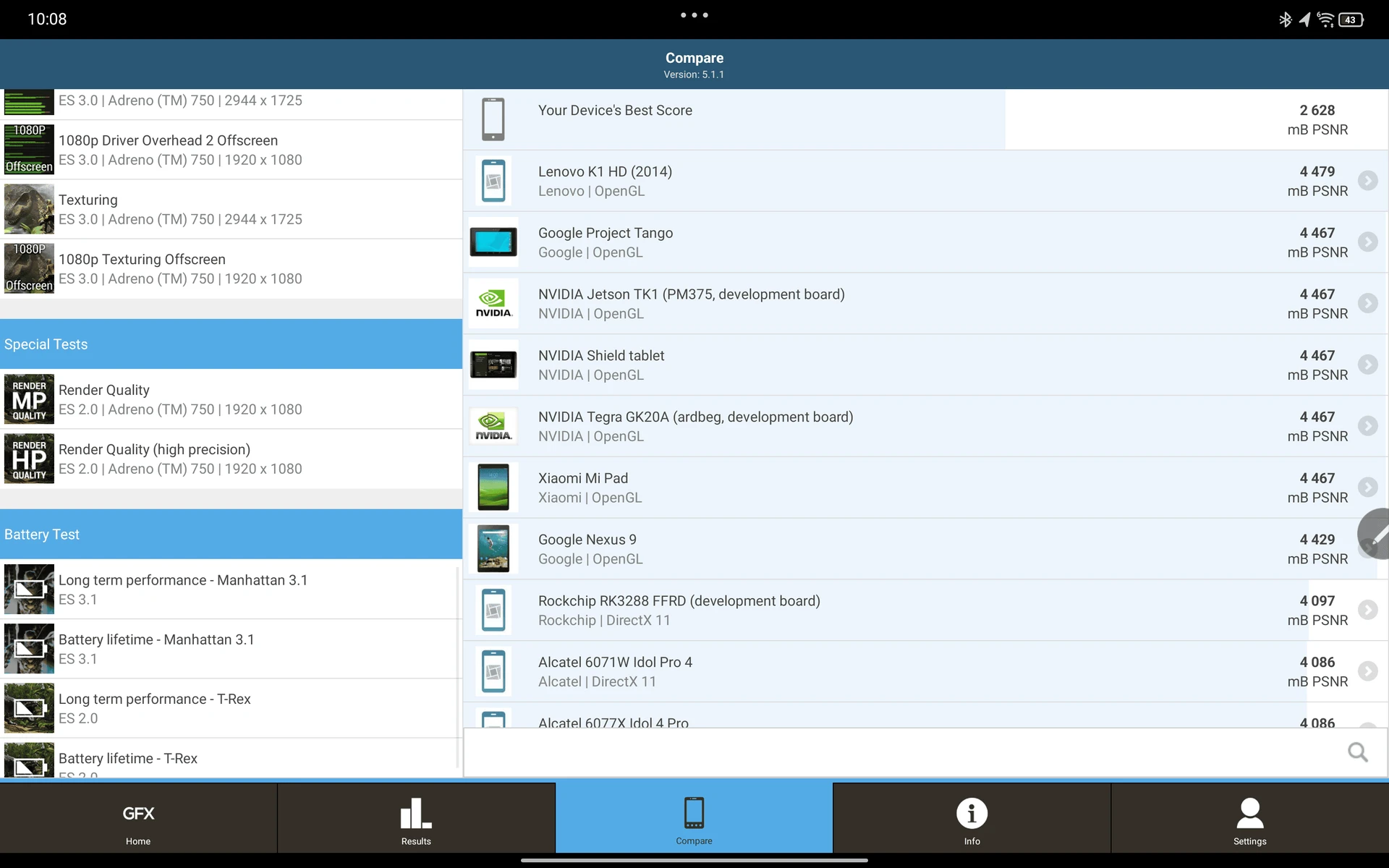Go to the Settings tab
This screenshot has height=868, width=1389.
[1250, 818]
